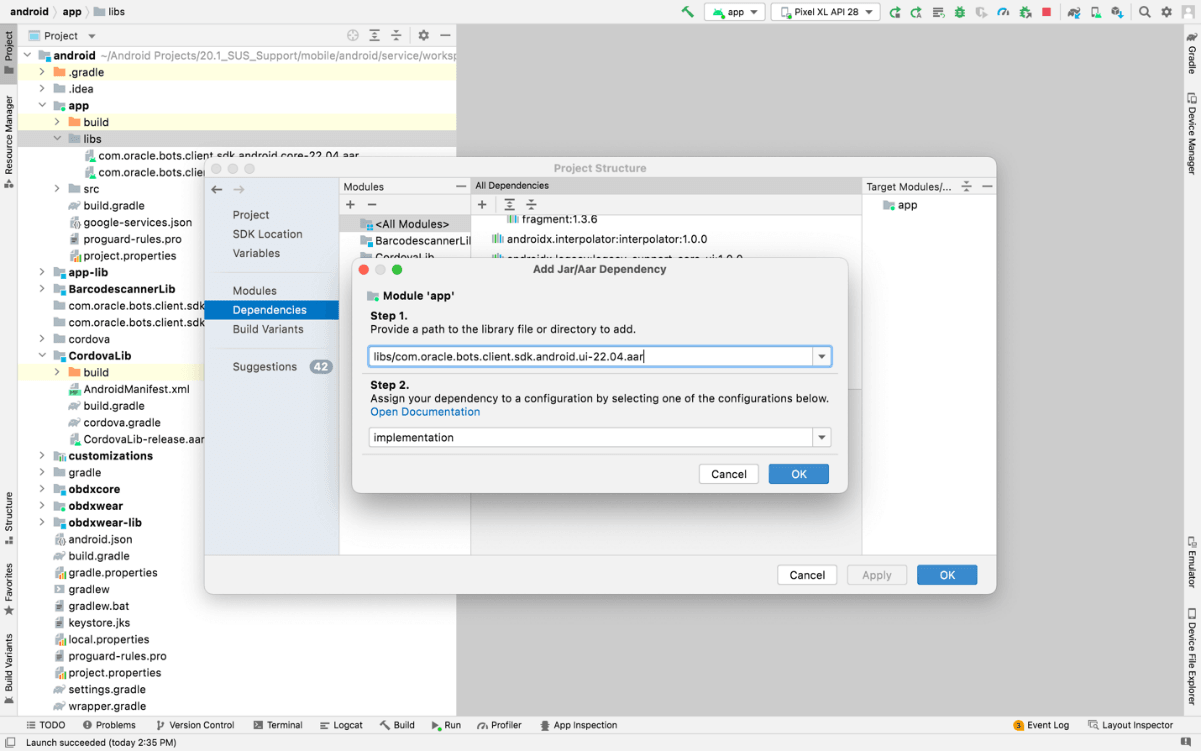Screen dimensions: 1201x751
Task: Expand the src folder
Action: [57, 189]
